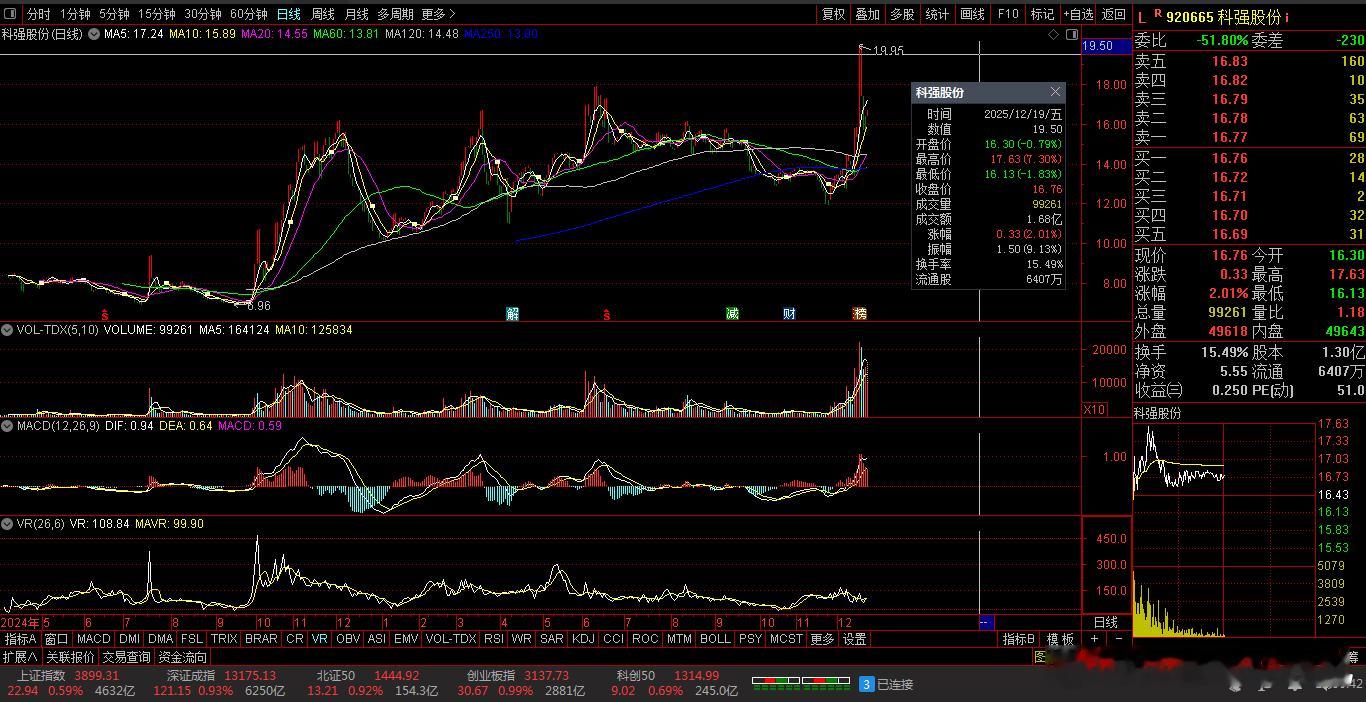This screenshot has width=1366, height=702.
Task: Add stock with +自选 button
Action: pos(1077,14)
